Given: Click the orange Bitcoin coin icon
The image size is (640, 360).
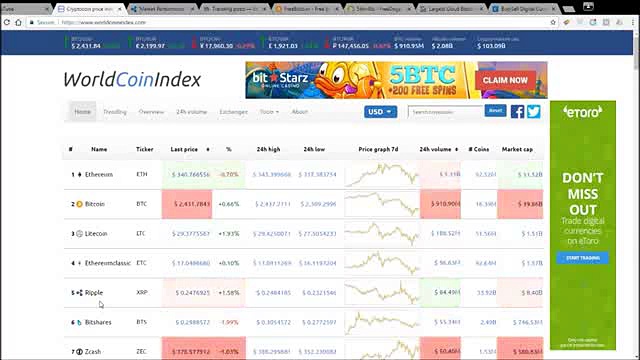Looking at the screenshot, I should tap(80, 204).
